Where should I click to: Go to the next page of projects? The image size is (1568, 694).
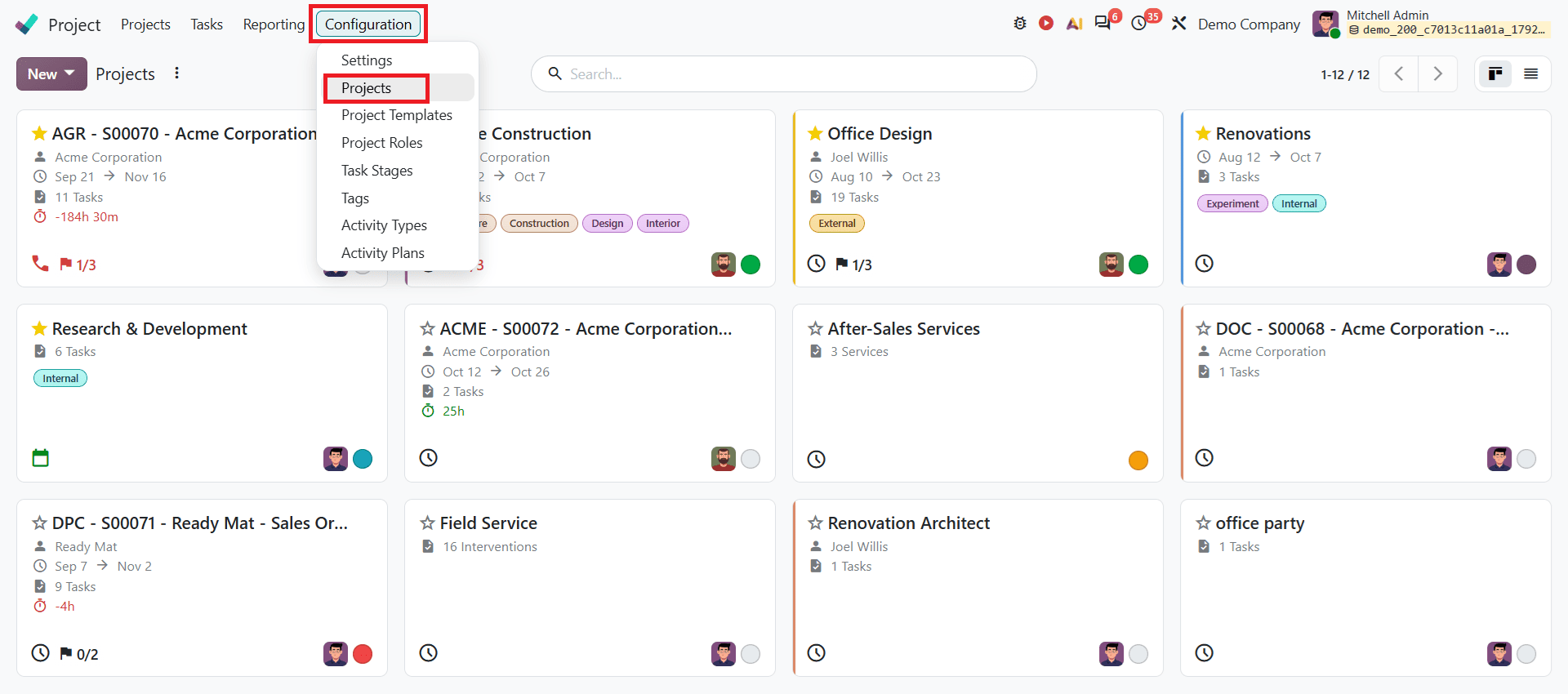click(1438, 74)
